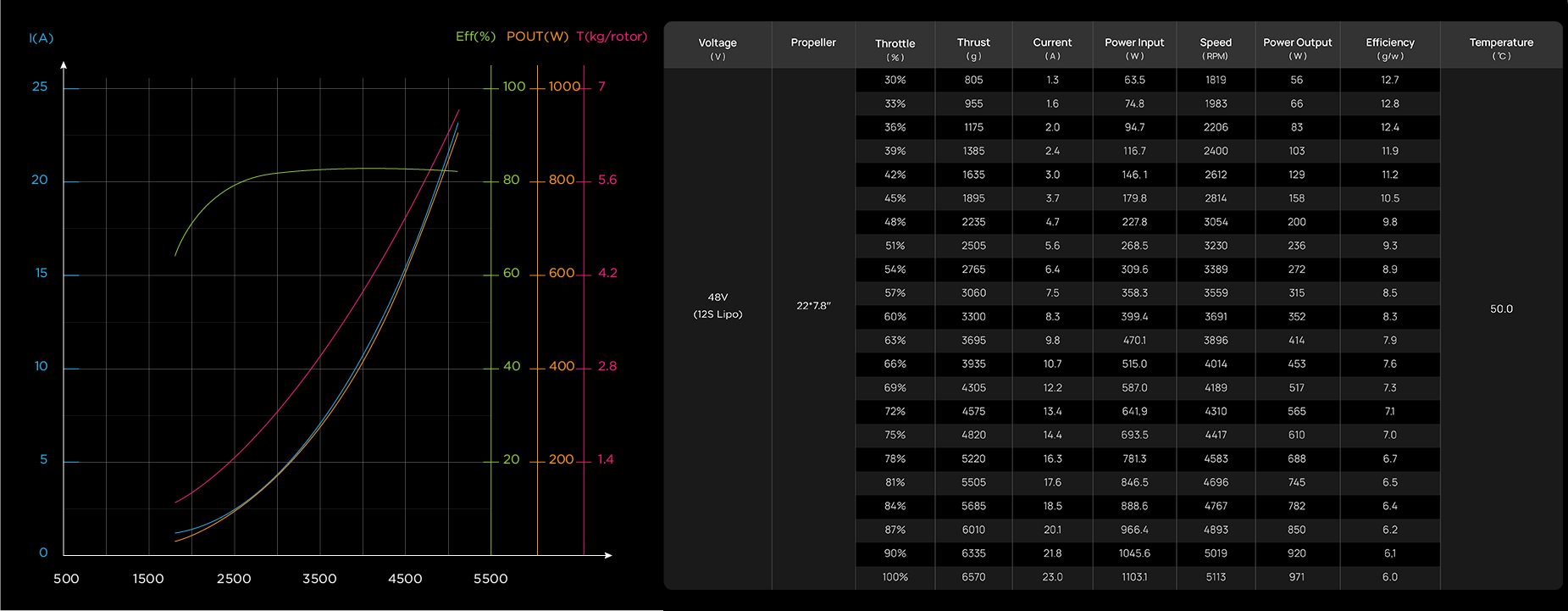The image size is (1568, 611).
Task: Select the Temperature column header
Action: (x=1501, y=47)
